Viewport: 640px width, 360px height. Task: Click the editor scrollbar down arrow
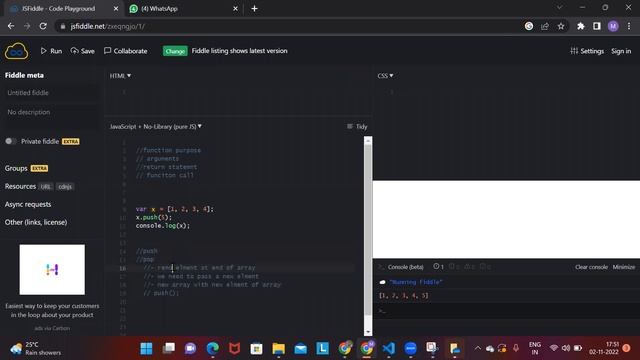coord(368,332)
